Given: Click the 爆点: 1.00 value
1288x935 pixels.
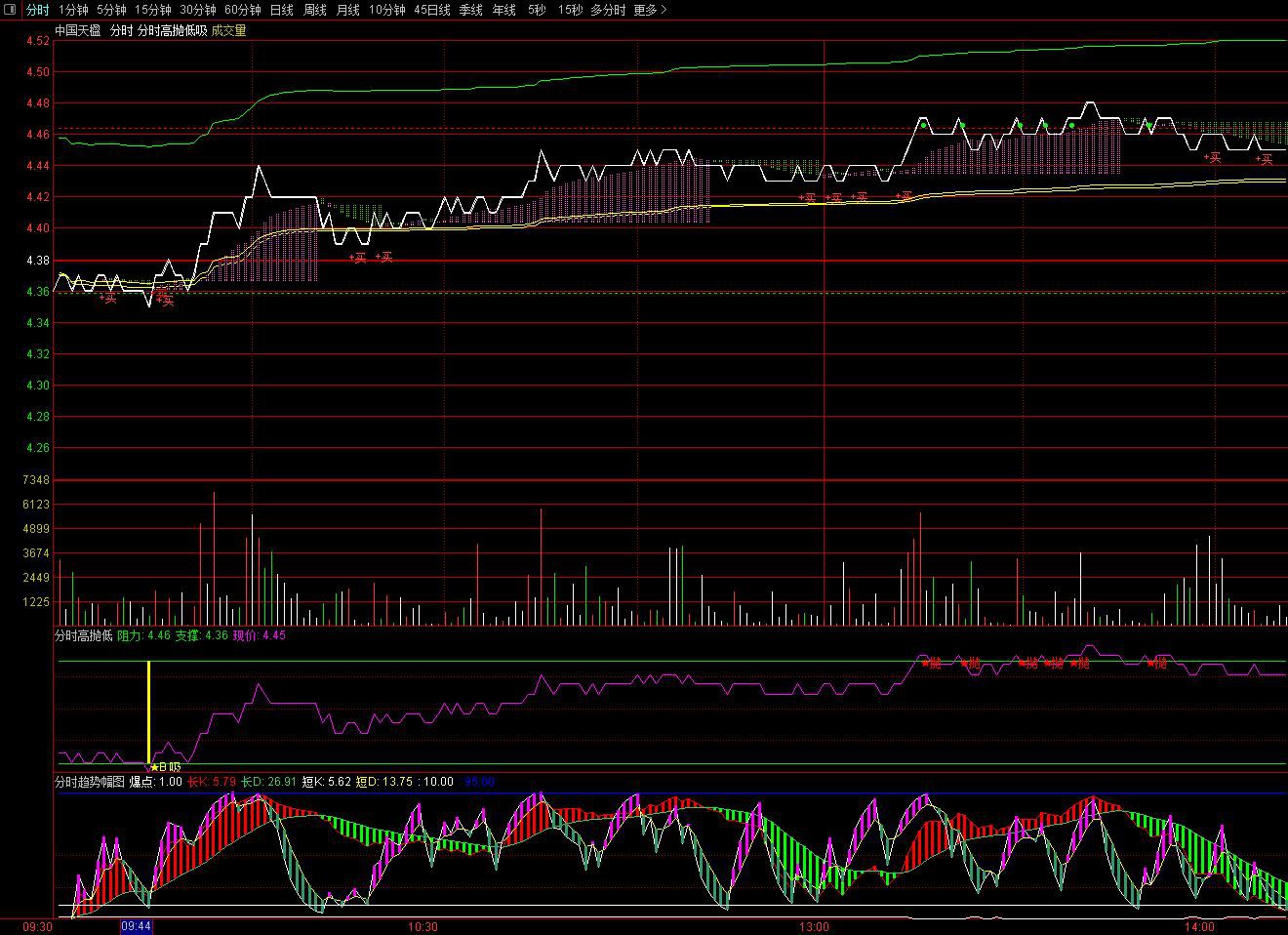Looking at the screenshot, I should [x=156, y=782].
